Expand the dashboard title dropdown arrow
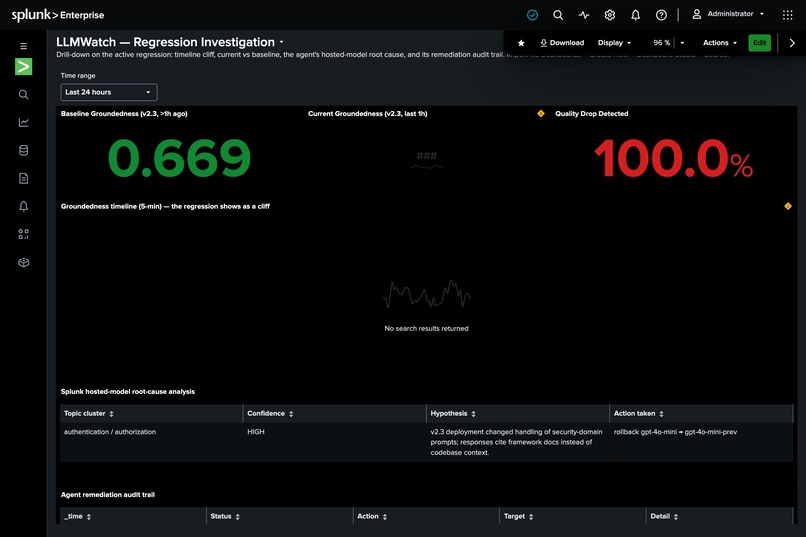Viewport: 806px width, 537px height. [x=282, y=42]
